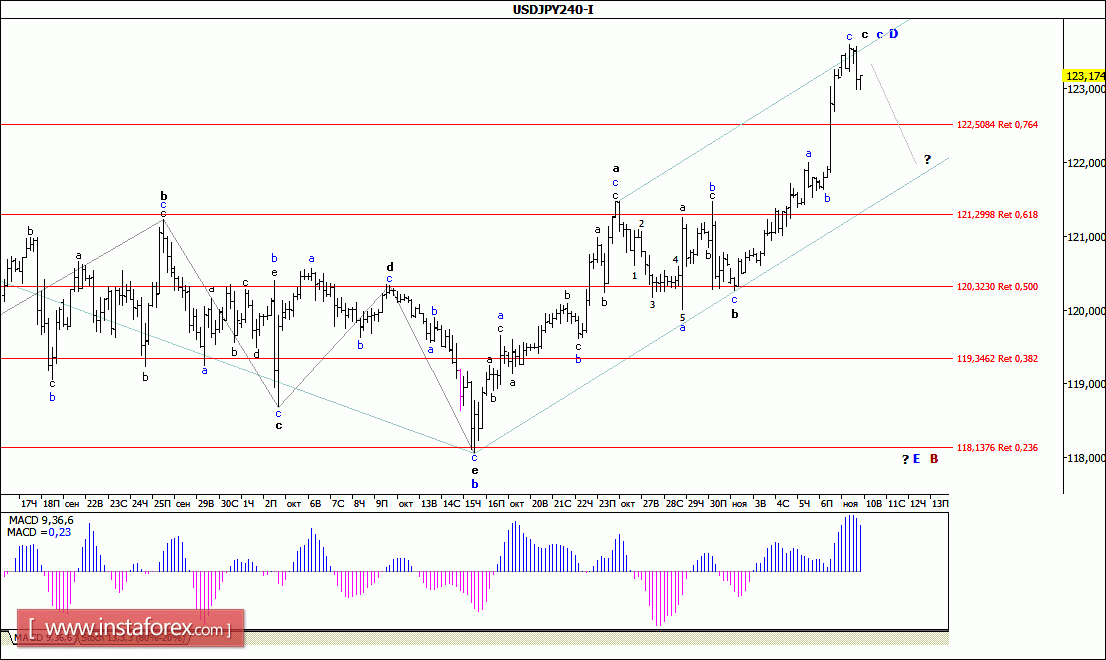Click the USDJPY240-I chart title
This screenshot has width=1106, height=660.
553,9
